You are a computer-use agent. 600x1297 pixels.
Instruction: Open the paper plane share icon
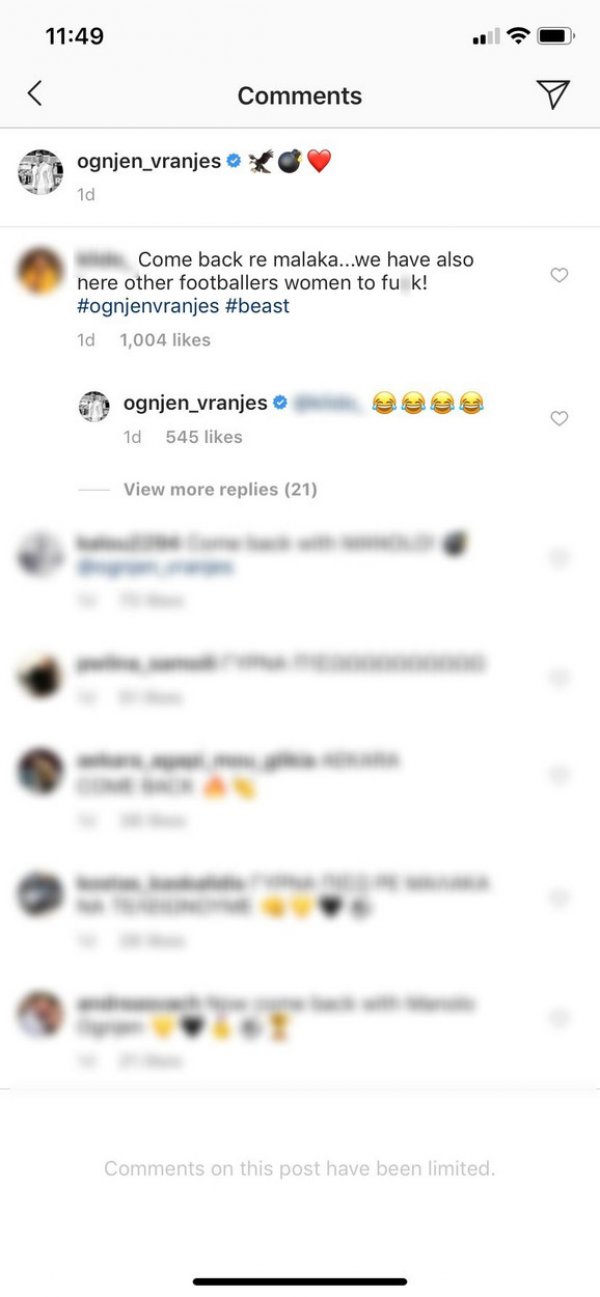point(553,94)
